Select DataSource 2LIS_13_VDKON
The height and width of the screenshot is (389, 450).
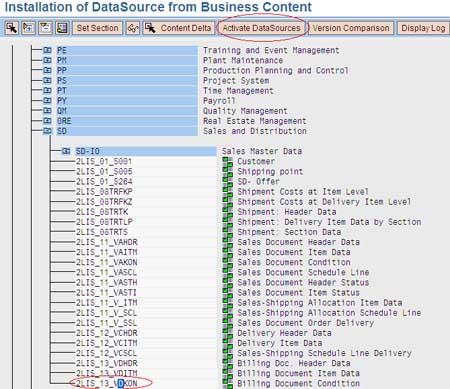(107, 383)
